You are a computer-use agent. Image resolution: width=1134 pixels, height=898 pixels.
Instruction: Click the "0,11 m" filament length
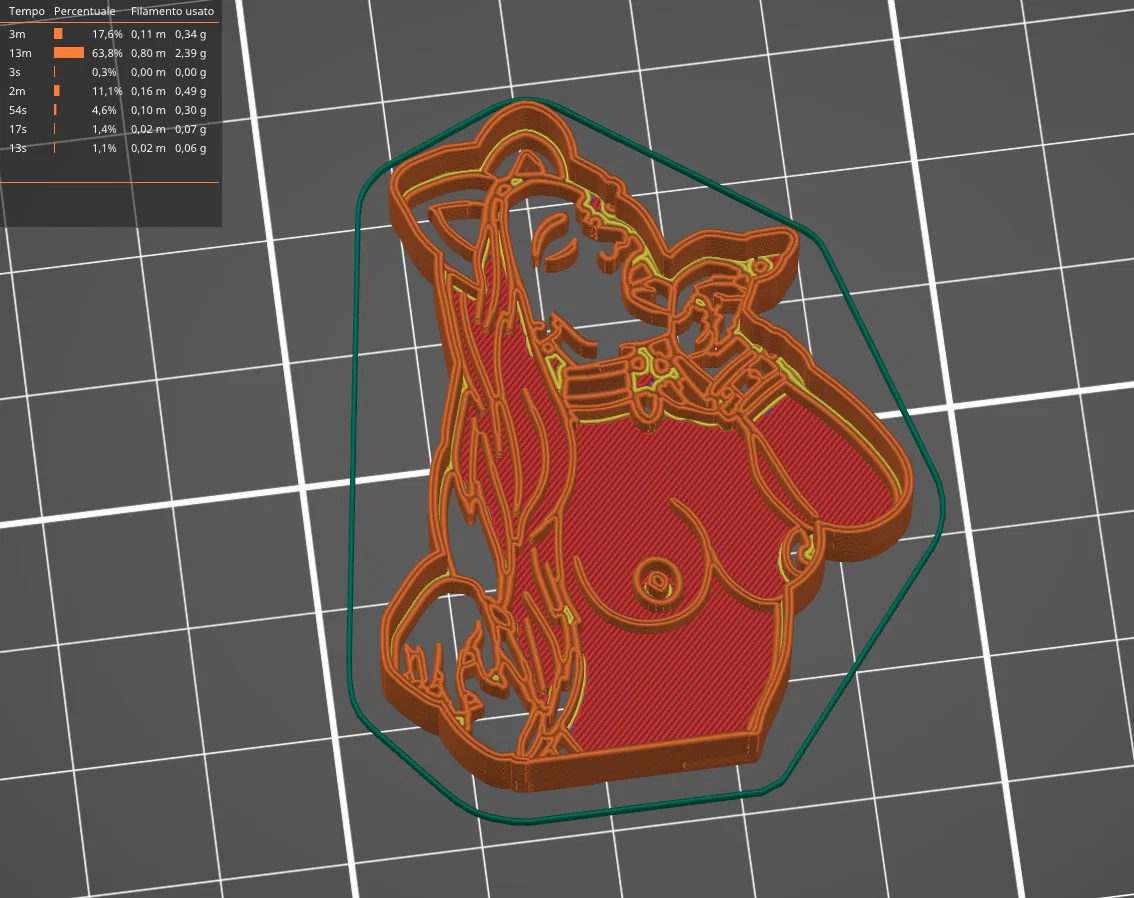point(148,34)
